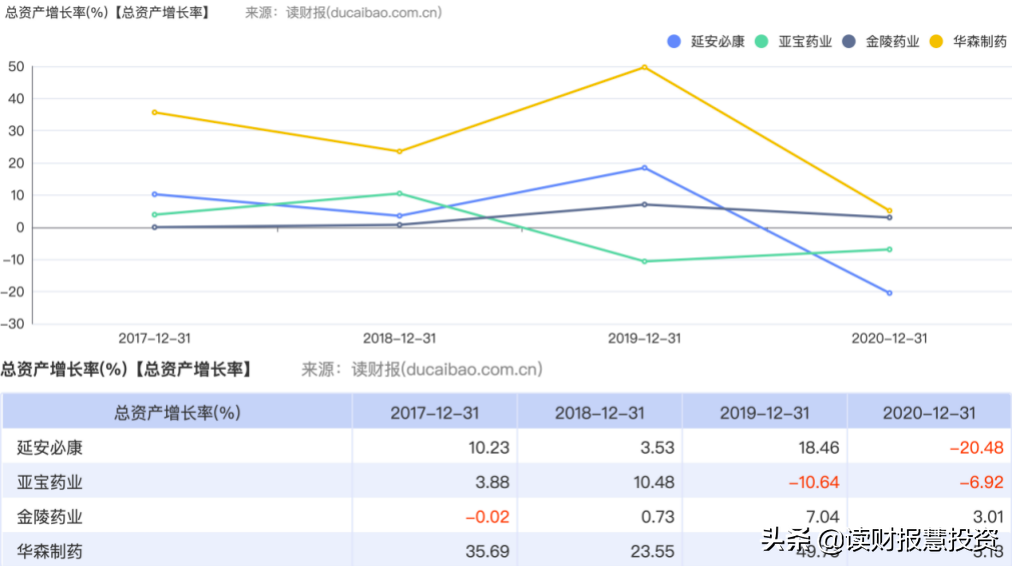This screenshot has width=1016, height=570.
Task: Click y-axis value 50
Action: (16, 67)
